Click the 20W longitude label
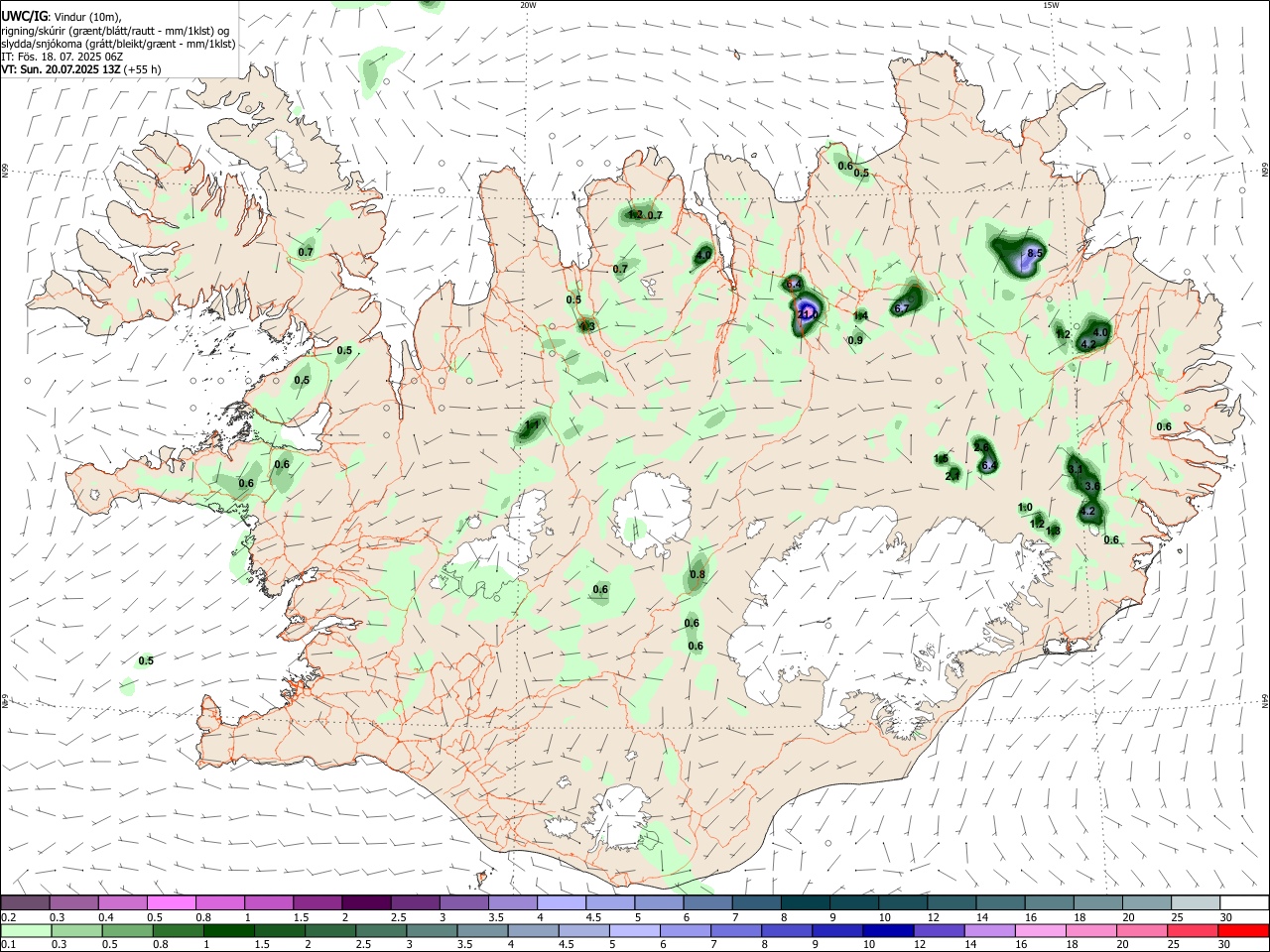1270x952 pixels. pos(529,5)
